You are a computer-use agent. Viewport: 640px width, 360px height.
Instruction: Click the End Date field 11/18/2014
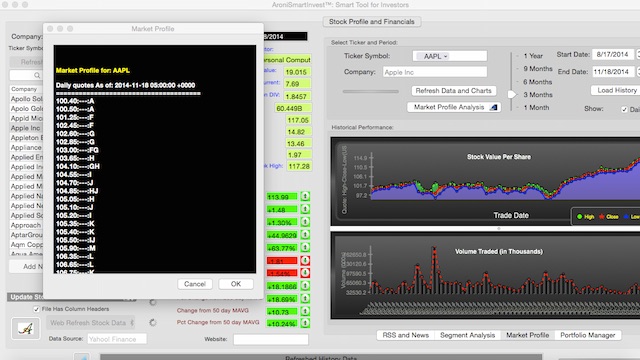[613, 71]
